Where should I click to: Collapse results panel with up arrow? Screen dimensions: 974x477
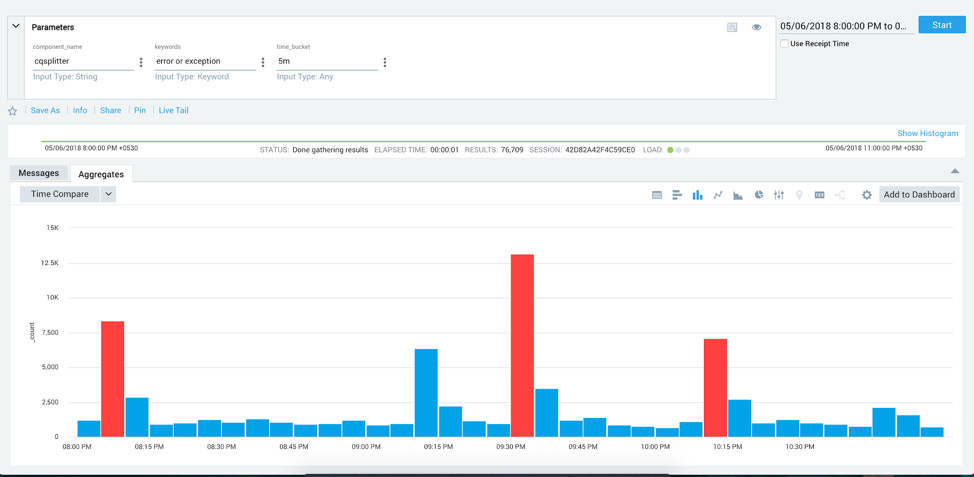[955, 171]
